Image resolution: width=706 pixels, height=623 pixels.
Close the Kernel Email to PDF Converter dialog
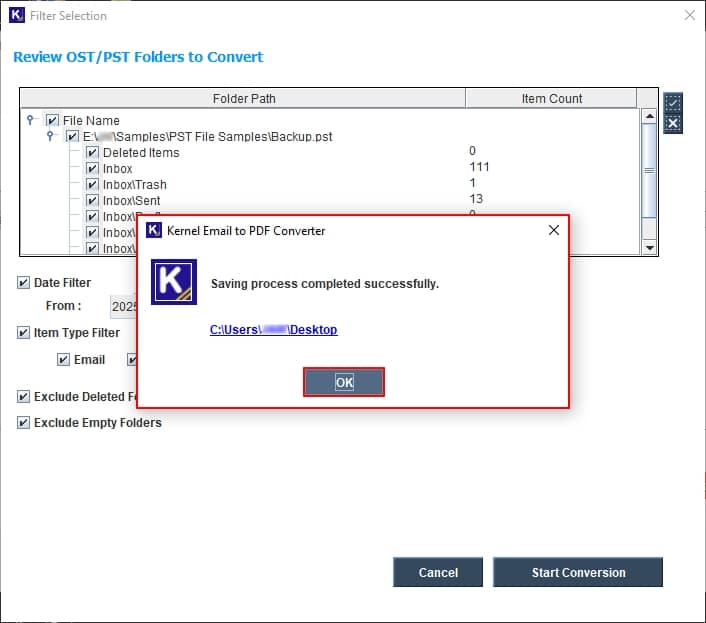pos(554,230)
